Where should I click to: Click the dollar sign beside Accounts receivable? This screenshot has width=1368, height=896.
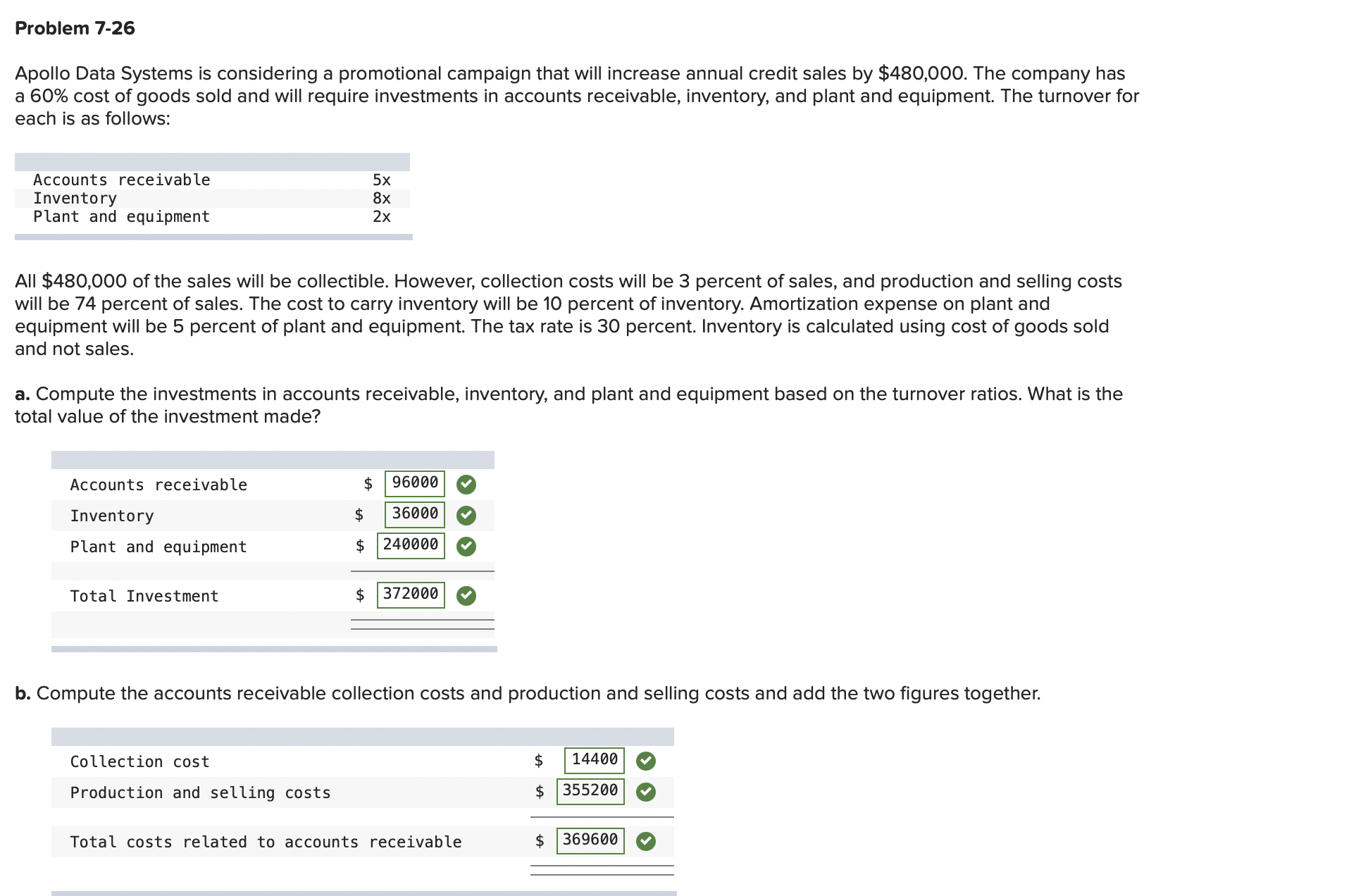pyautogui.click(x=367, y=484)
